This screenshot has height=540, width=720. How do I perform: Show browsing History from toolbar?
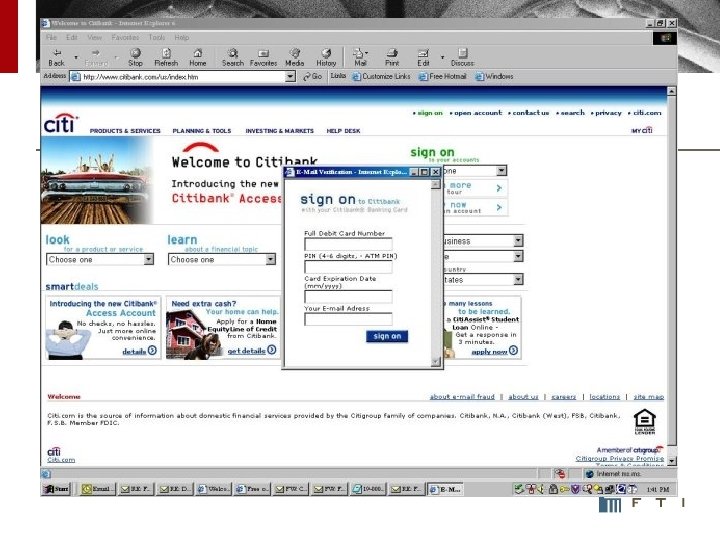326,57
